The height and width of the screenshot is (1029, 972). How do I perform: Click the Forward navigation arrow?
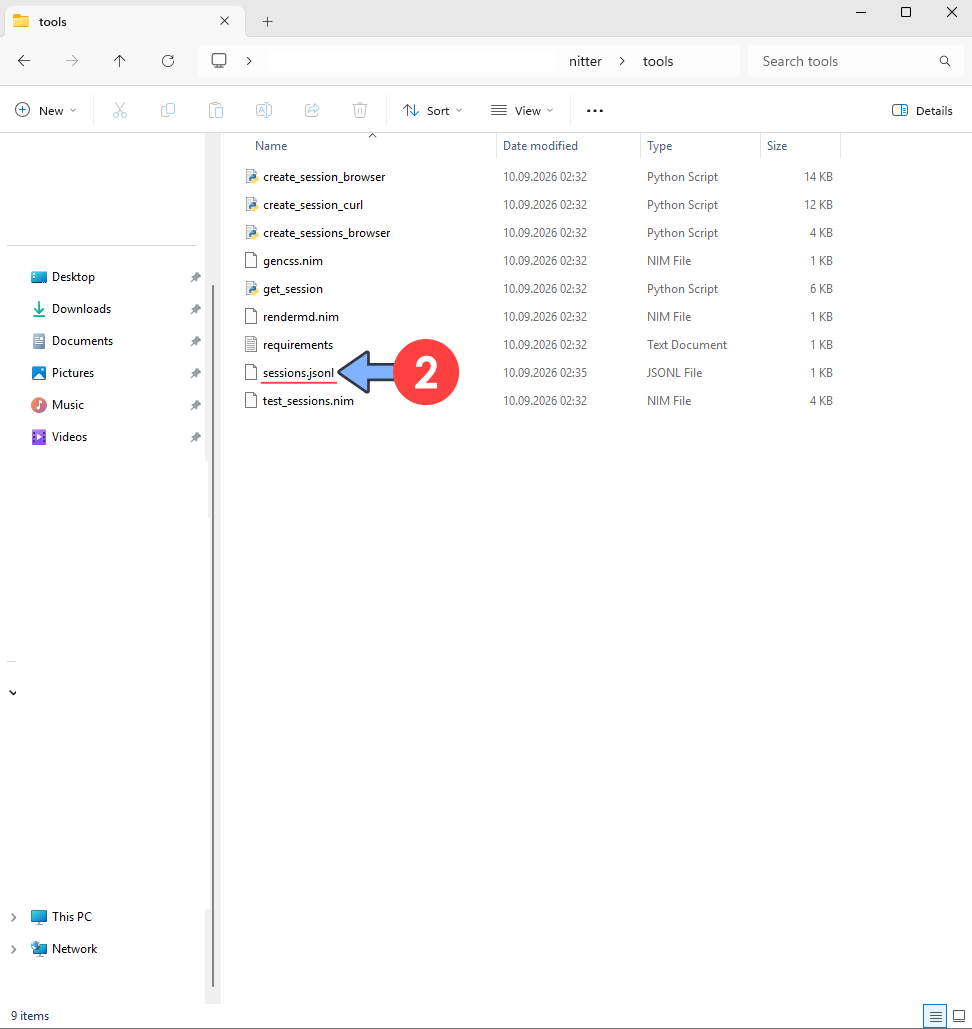[72, 61]
